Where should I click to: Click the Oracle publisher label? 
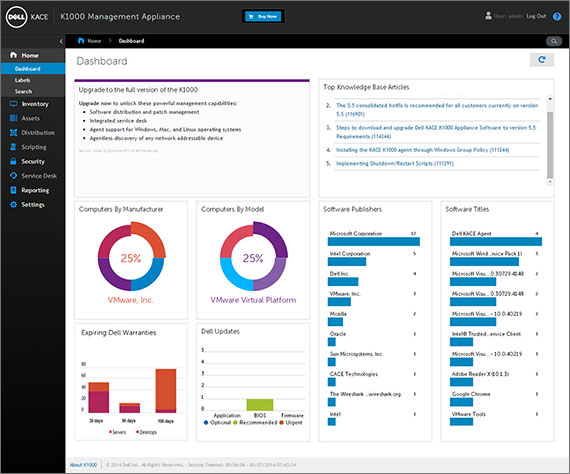[338, 334]
